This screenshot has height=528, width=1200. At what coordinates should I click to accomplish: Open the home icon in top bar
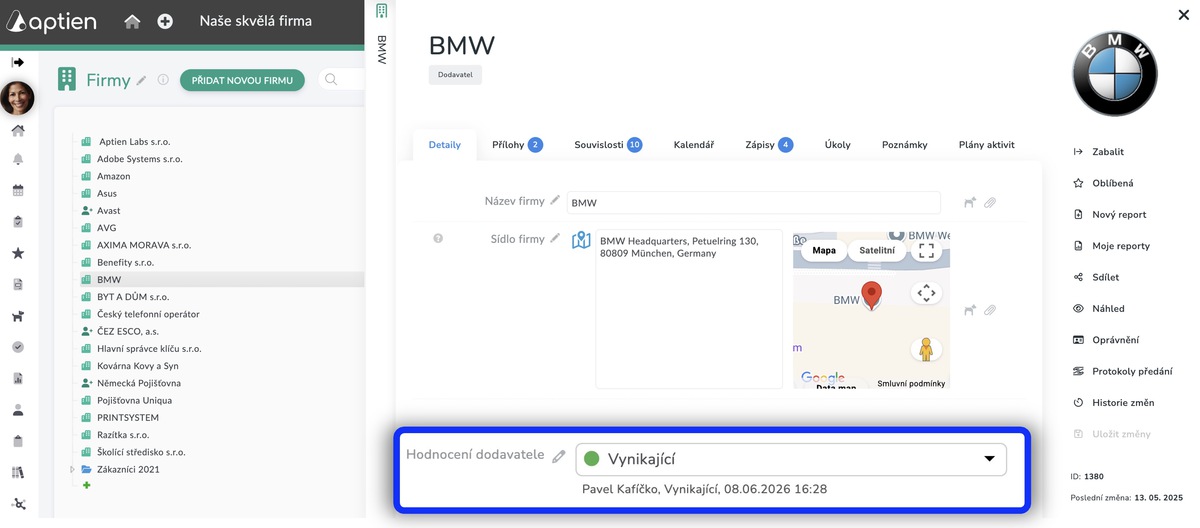click(132, 21)
